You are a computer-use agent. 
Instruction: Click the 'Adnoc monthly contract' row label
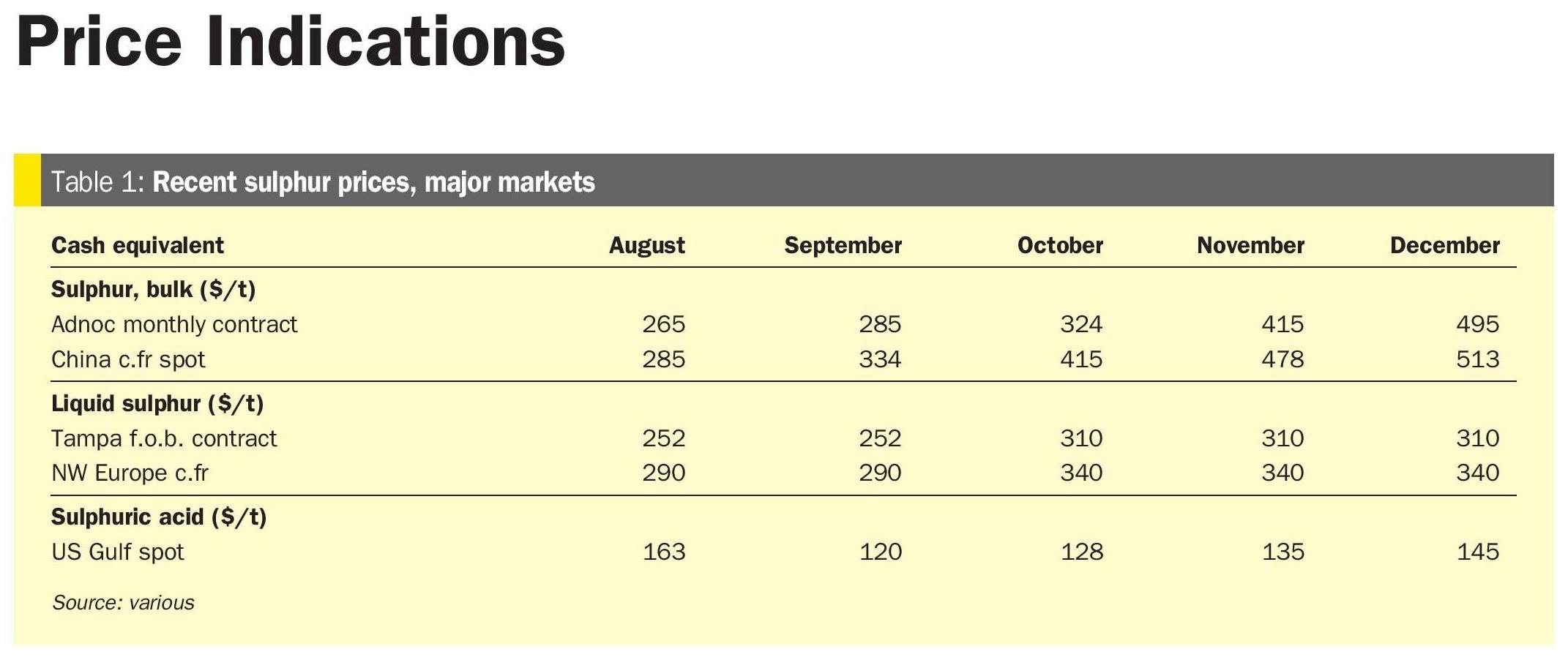click(x=174, y=324)
